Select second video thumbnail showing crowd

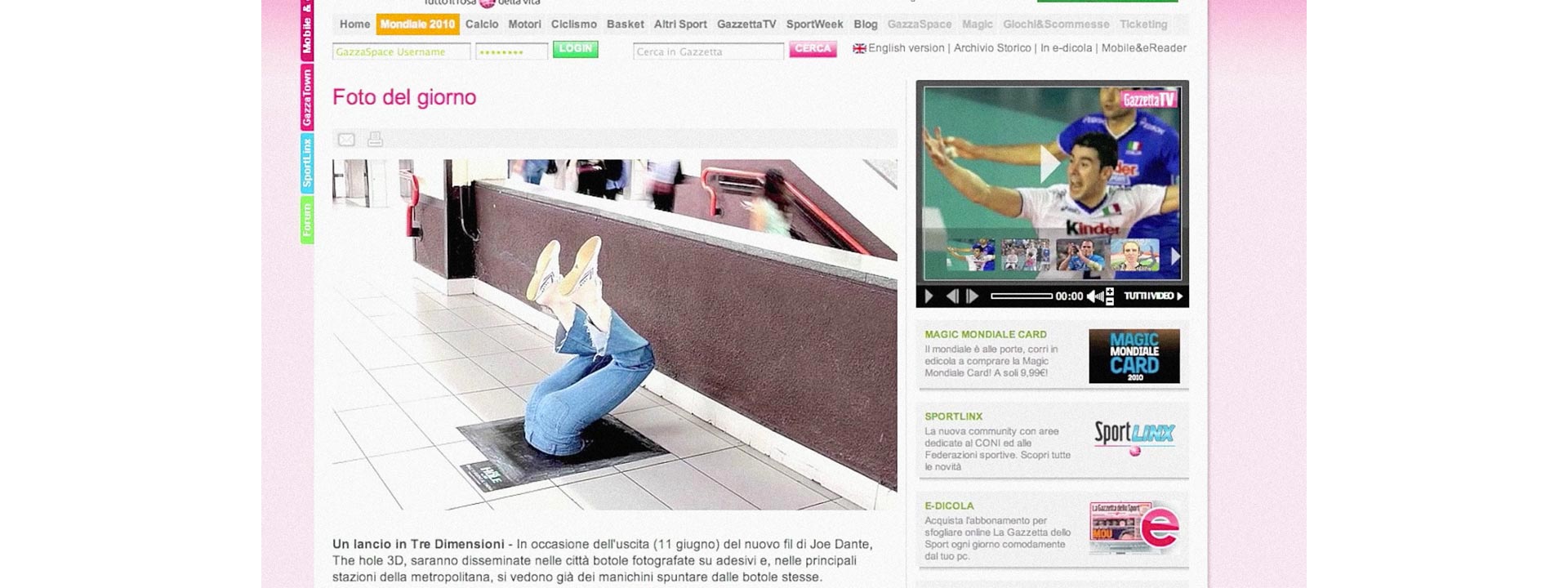(x=1025, y=255)
